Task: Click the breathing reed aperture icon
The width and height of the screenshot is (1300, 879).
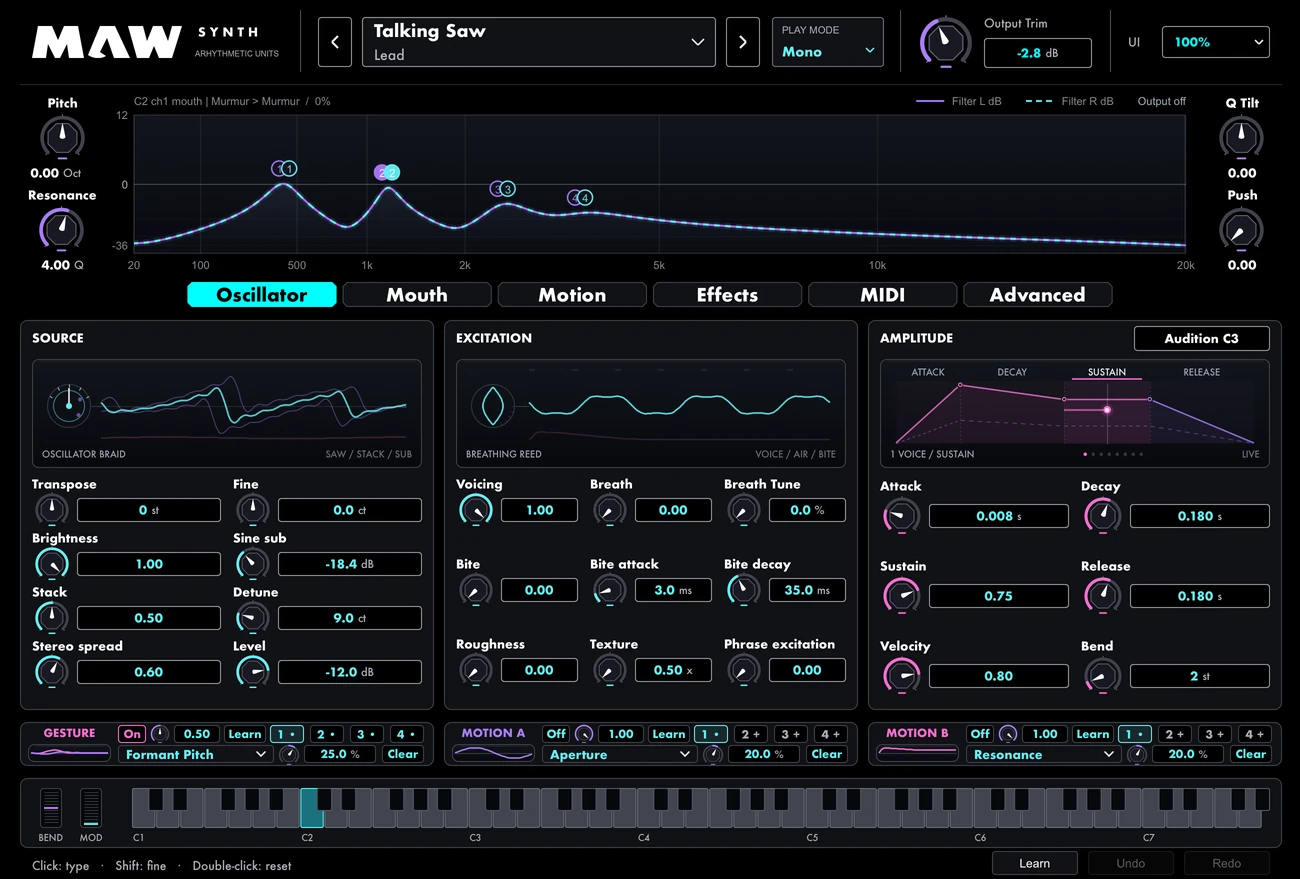Action: pos(492,406)
